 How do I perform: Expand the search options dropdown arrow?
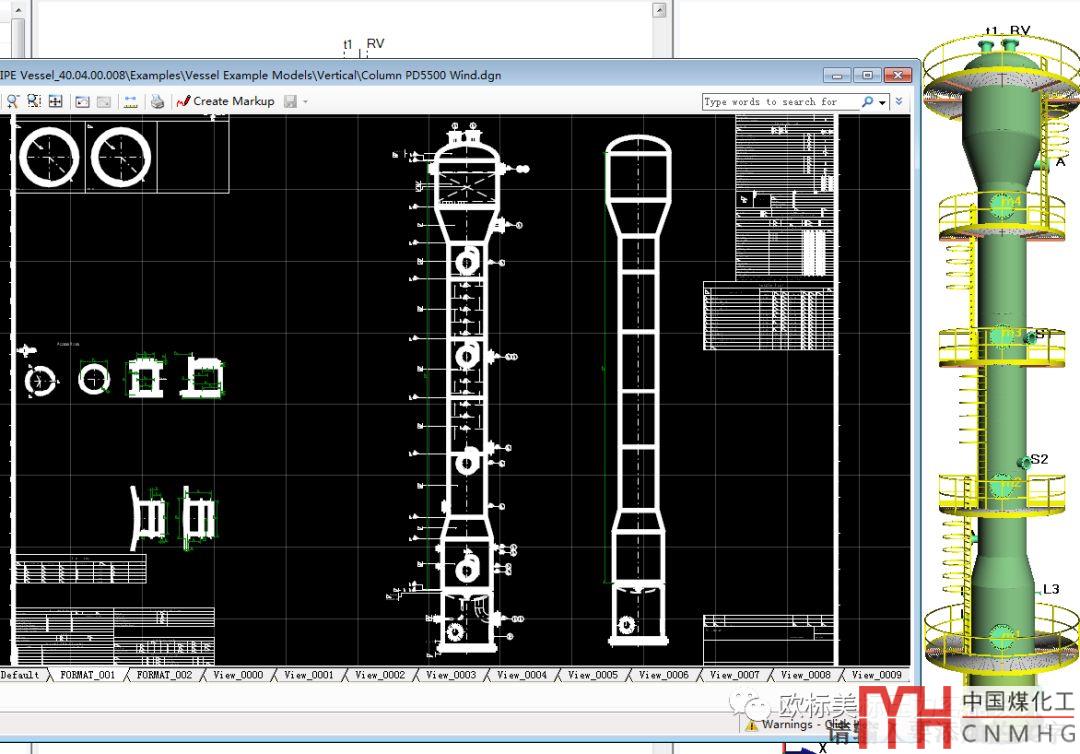(883, 102)
